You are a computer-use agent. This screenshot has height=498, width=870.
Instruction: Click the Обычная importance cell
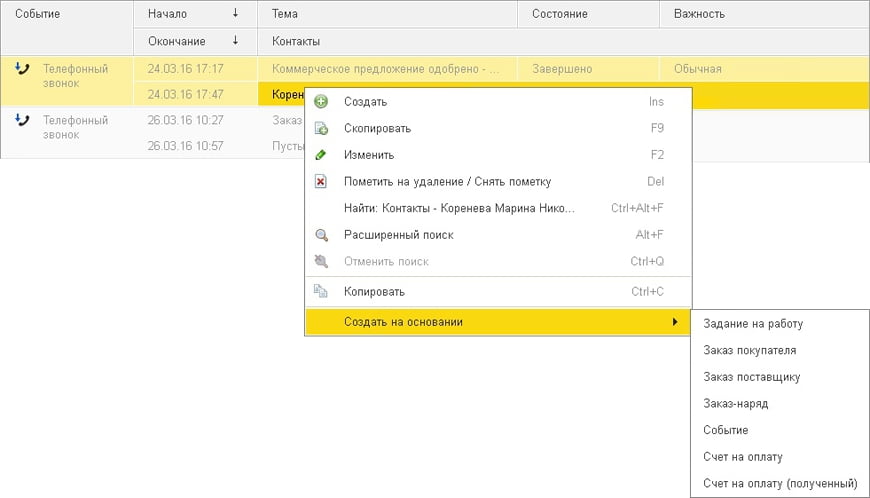765,69
